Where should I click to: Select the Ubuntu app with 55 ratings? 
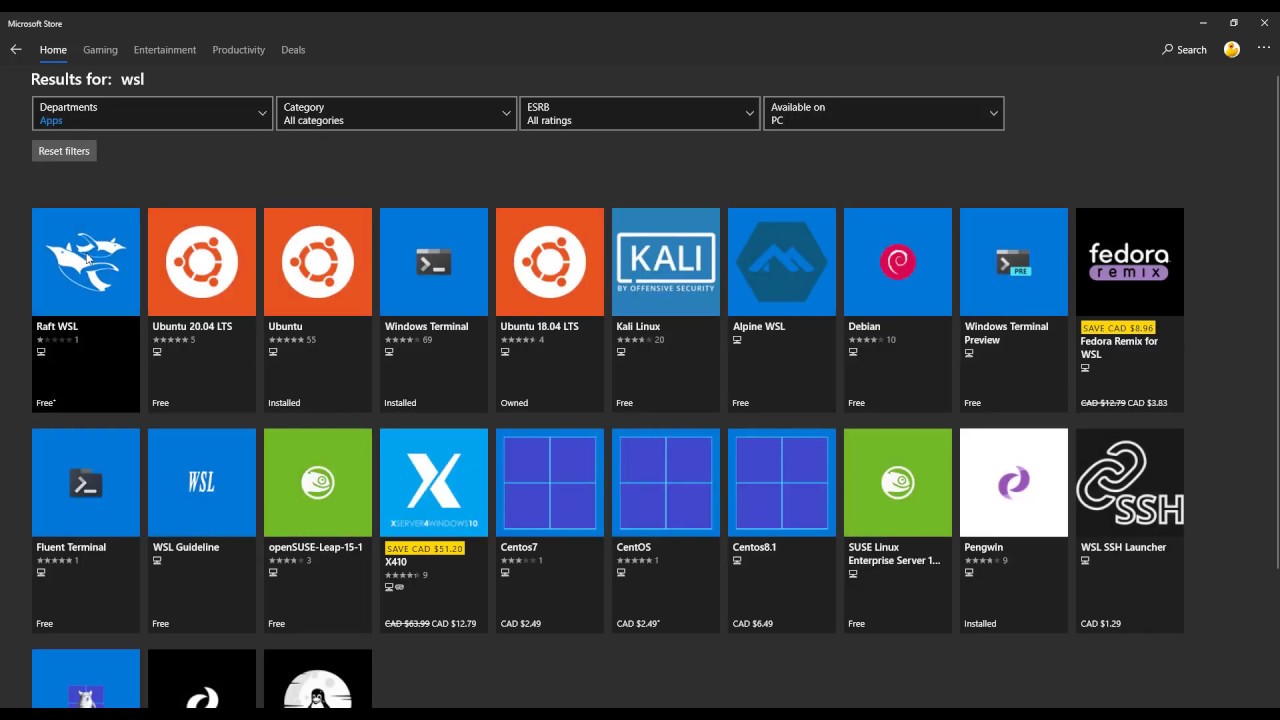click(318, 310)
